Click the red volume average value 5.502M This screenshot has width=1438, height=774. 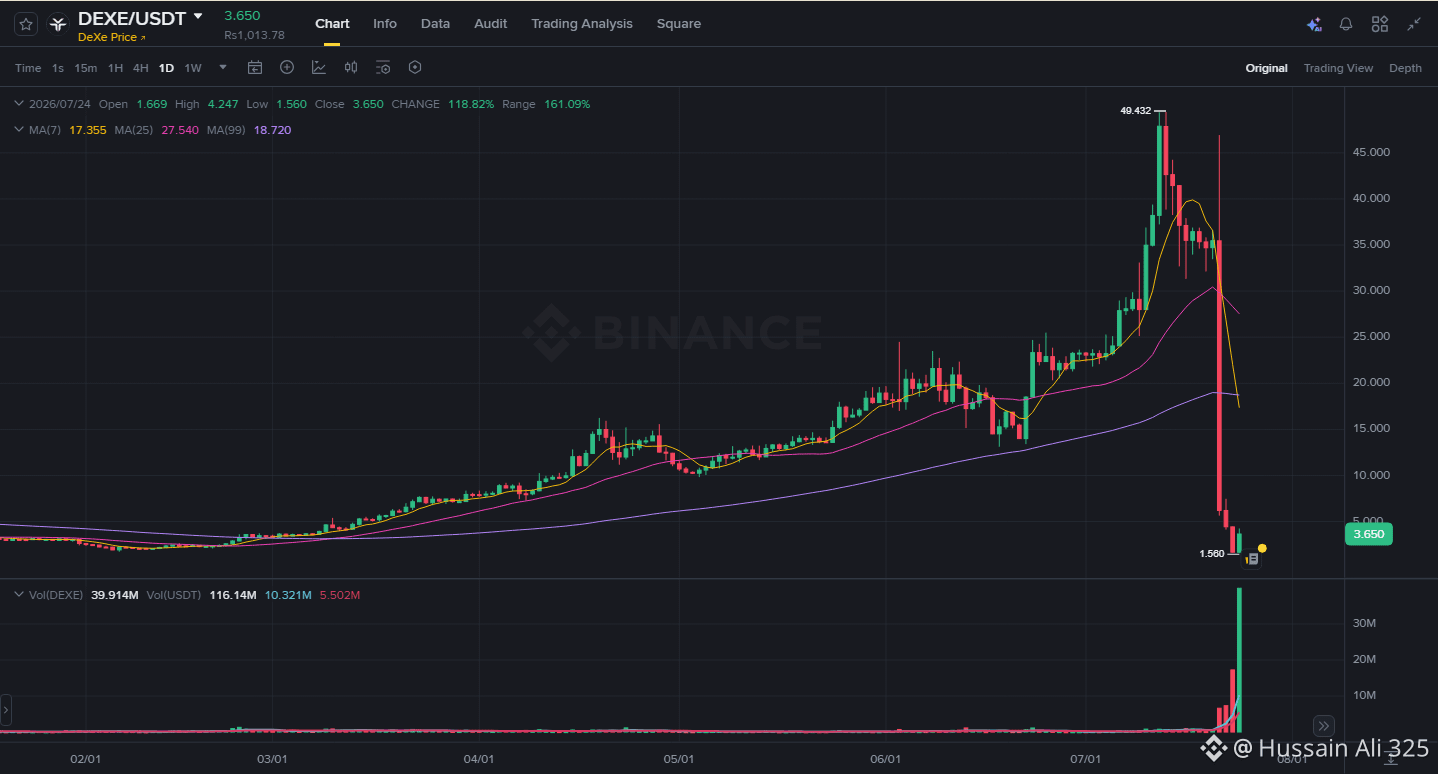pyautogui.click(x=338, y=595)
